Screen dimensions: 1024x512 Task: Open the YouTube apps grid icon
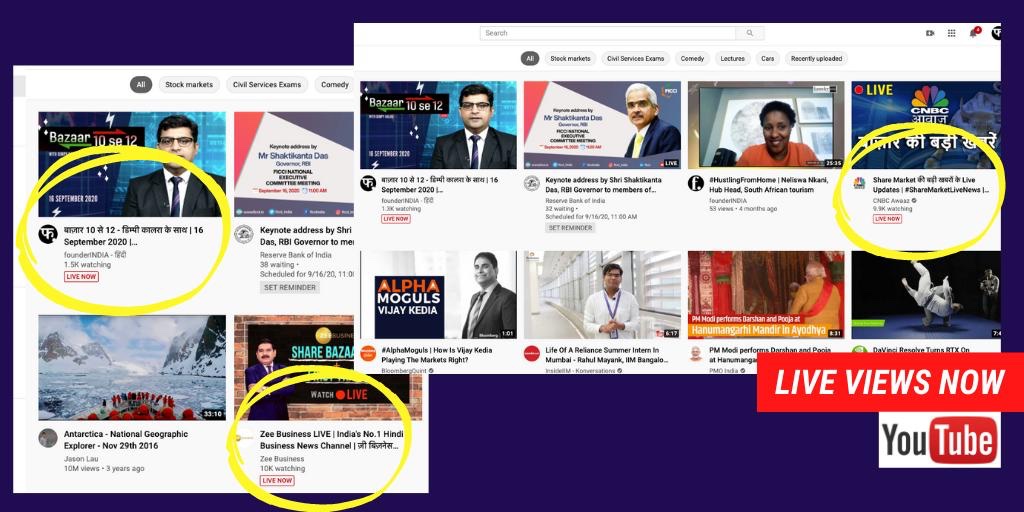(x=952, y=33)
